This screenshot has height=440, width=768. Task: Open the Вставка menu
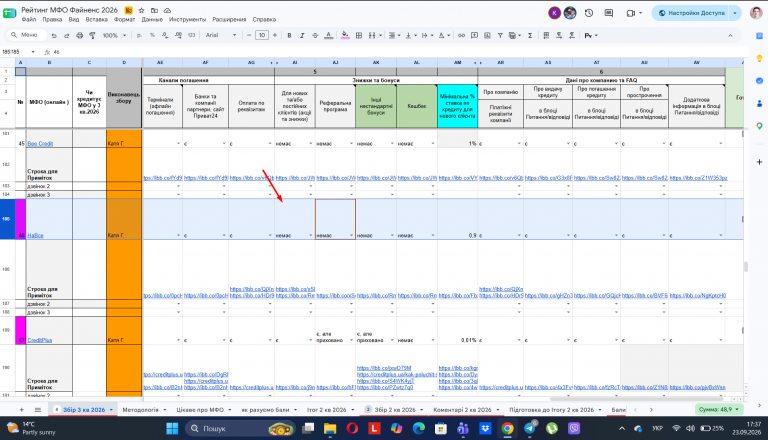pos(96,20)
